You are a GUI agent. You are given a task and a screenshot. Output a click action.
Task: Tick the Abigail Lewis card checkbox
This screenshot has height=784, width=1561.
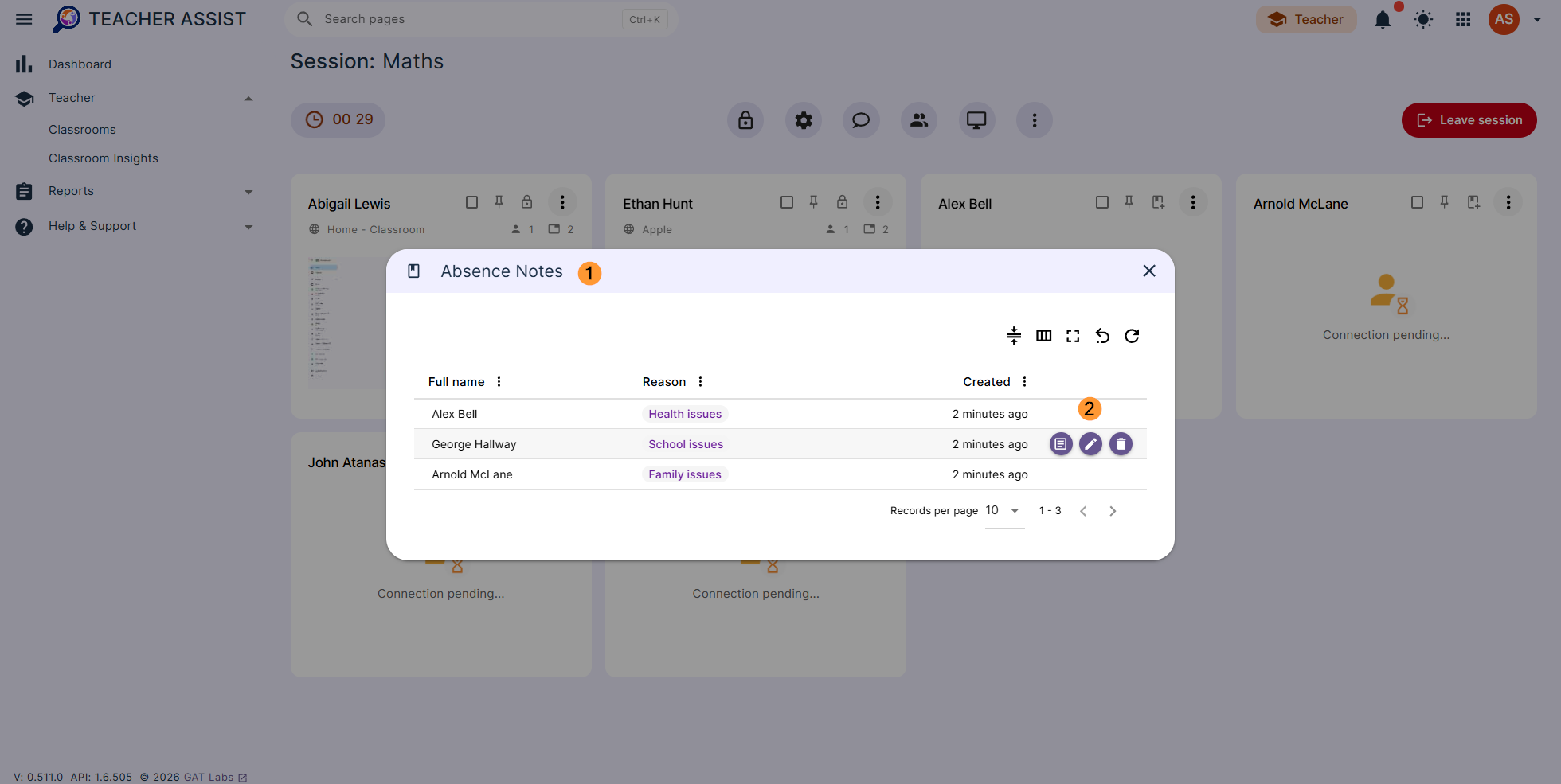click(x=471, y=202)
